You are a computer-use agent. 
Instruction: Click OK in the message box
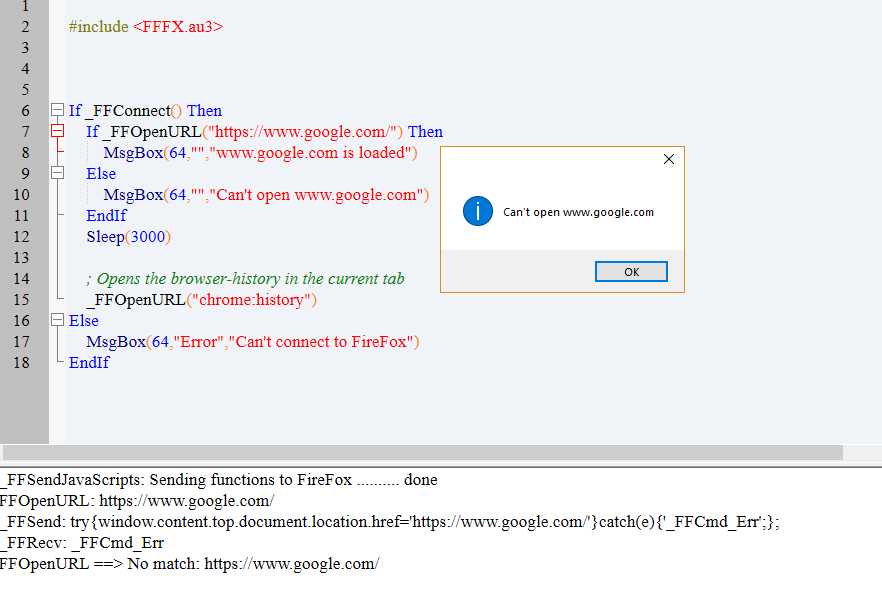tap(631, 272)
